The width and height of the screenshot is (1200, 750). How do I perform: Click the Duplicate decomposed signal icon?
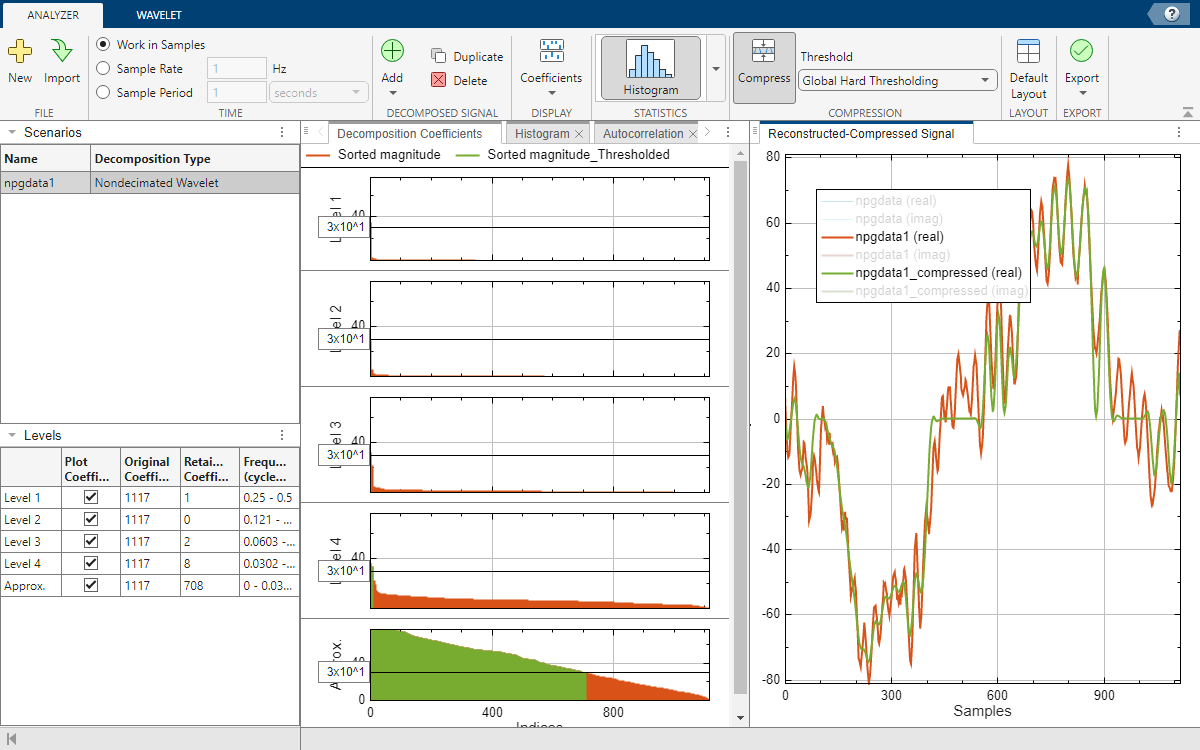coord(439,57)
